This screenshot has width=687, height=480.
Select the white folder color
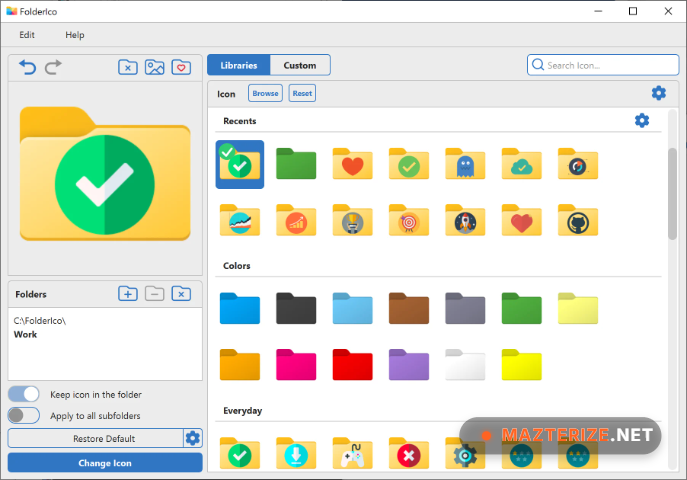coord(465,365)
